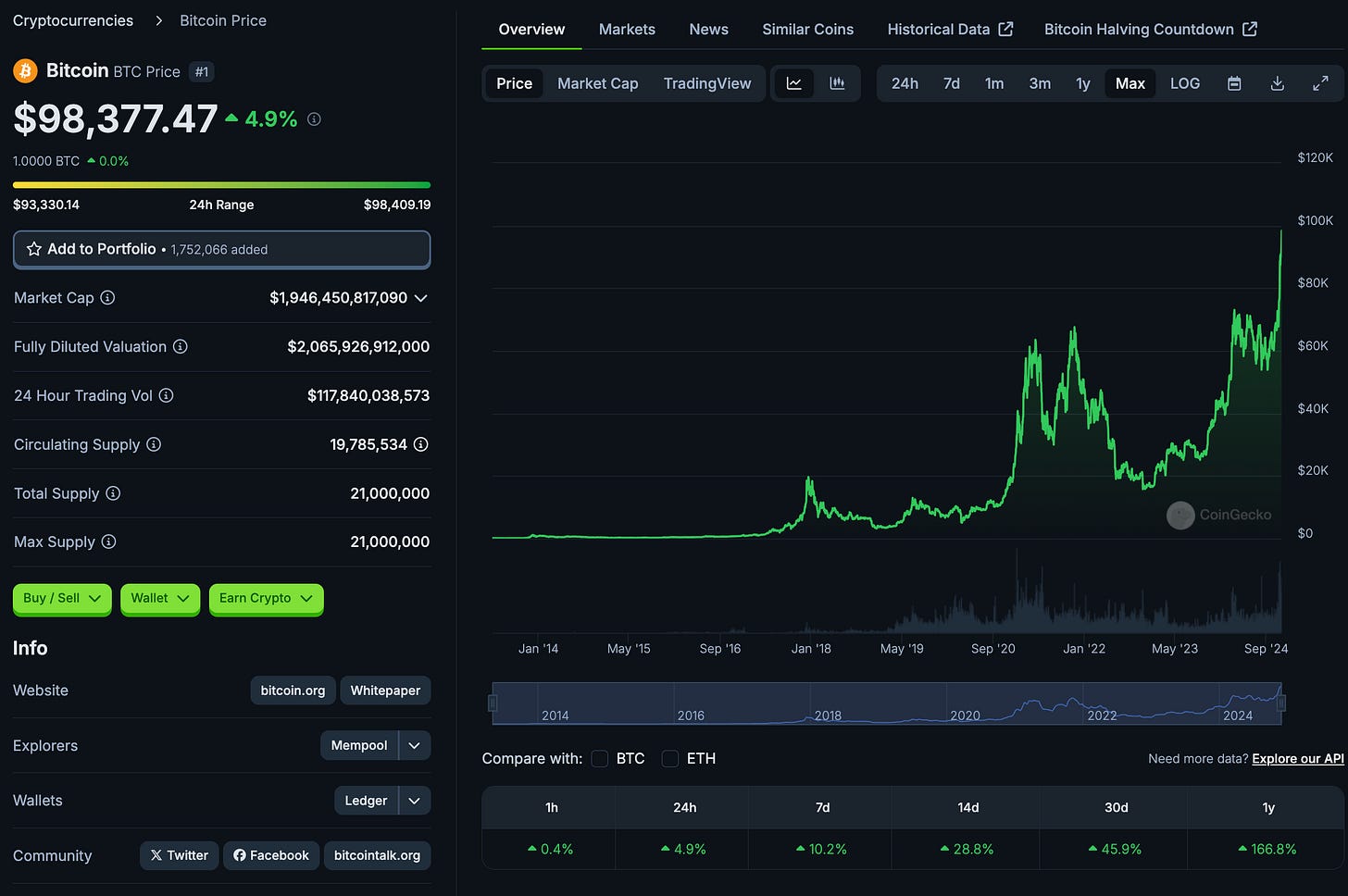1348x896 pixels.
Task: Click the 24 Hour Trading Vol info icon
Action: [x=166, y=395]
